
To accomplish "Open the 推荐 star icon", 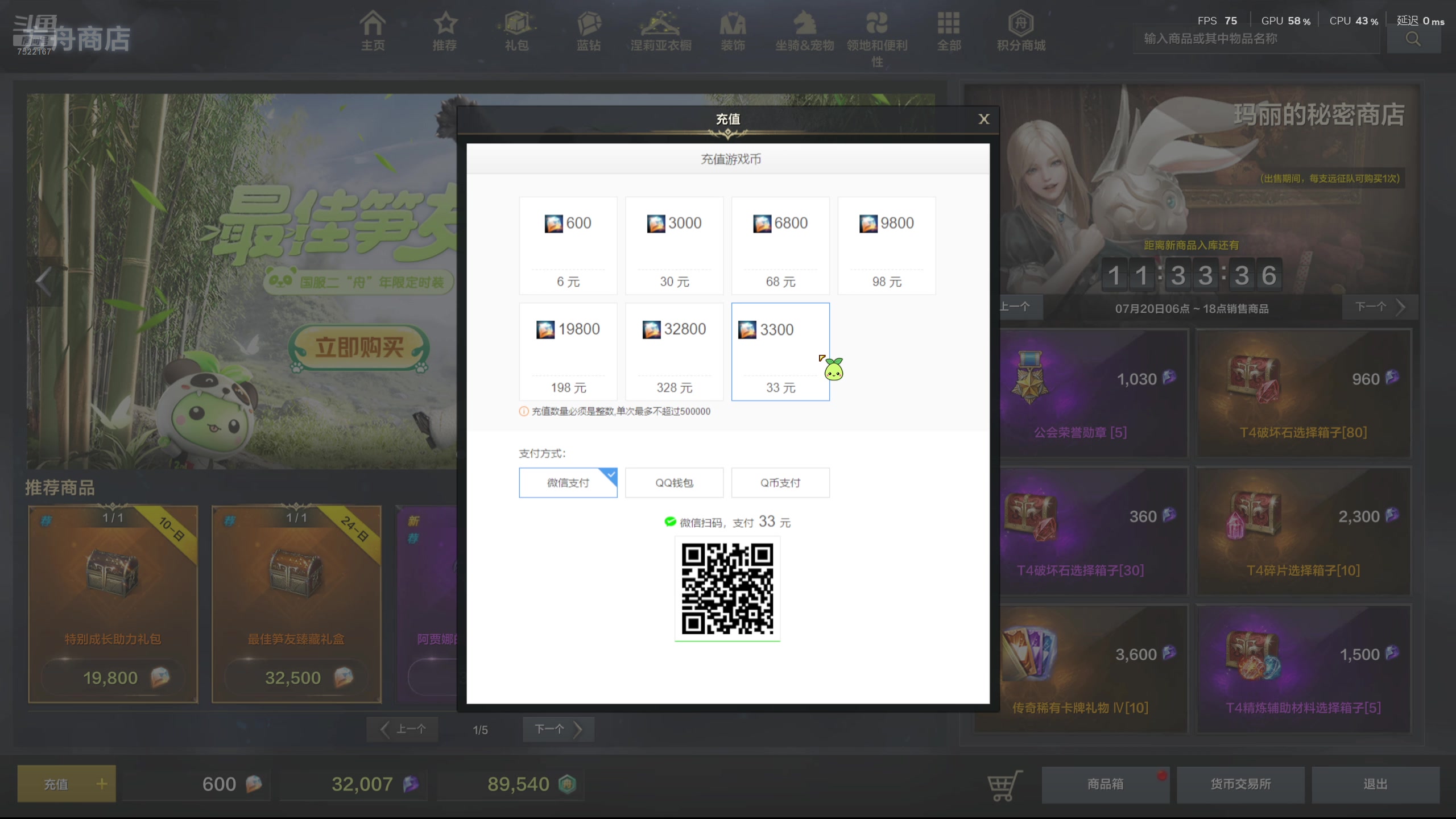I will [x=445, y=23].
